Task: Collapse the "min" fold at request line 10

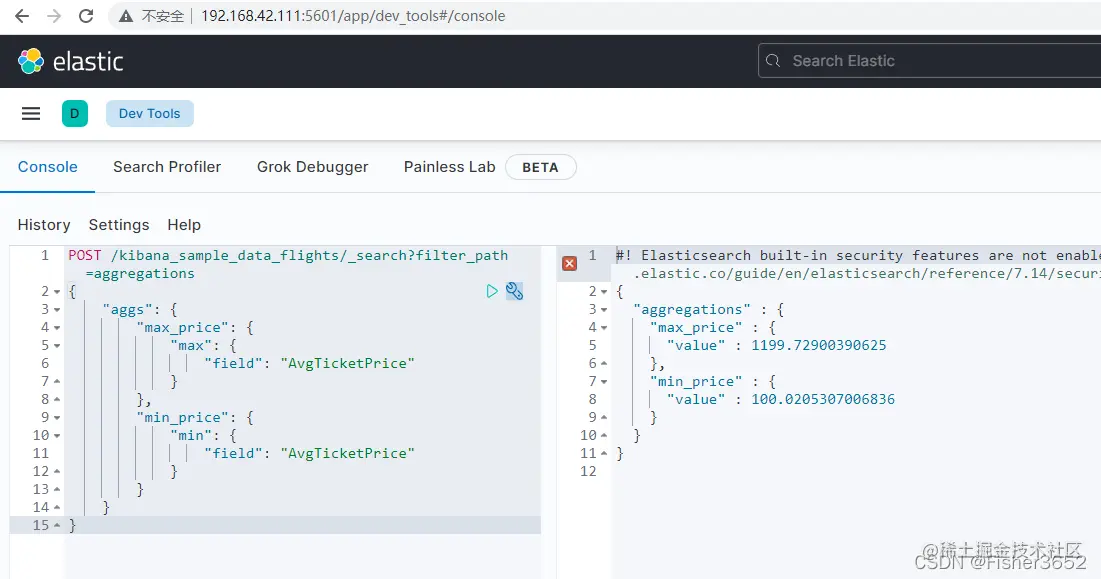Action: point(57,435)
